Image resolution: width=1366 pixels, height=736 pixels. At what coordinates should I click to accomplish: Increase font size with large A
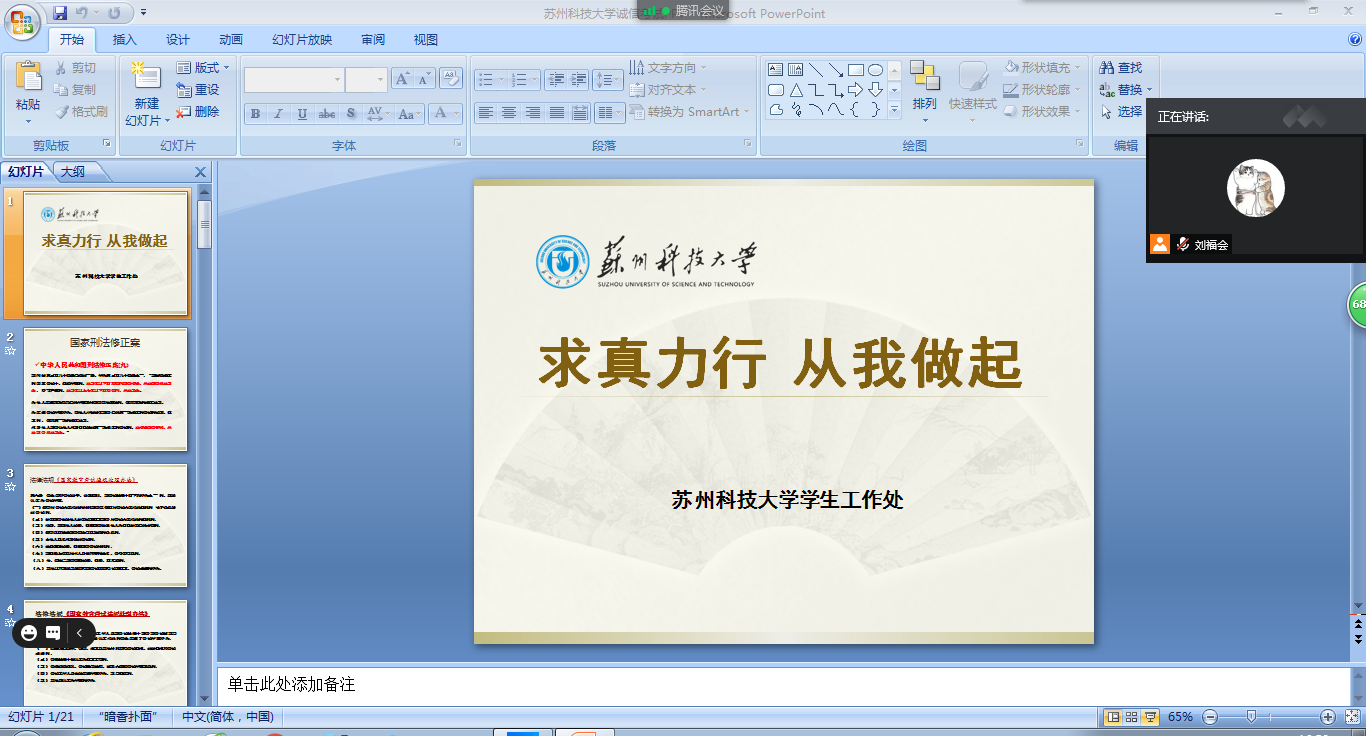tap(402, 80)
